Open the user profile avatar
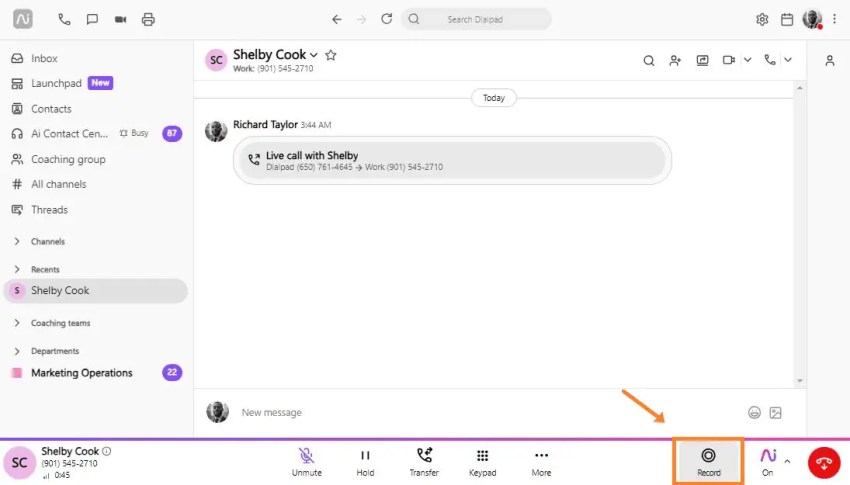850x485 pixels. [x=813, y=20]
